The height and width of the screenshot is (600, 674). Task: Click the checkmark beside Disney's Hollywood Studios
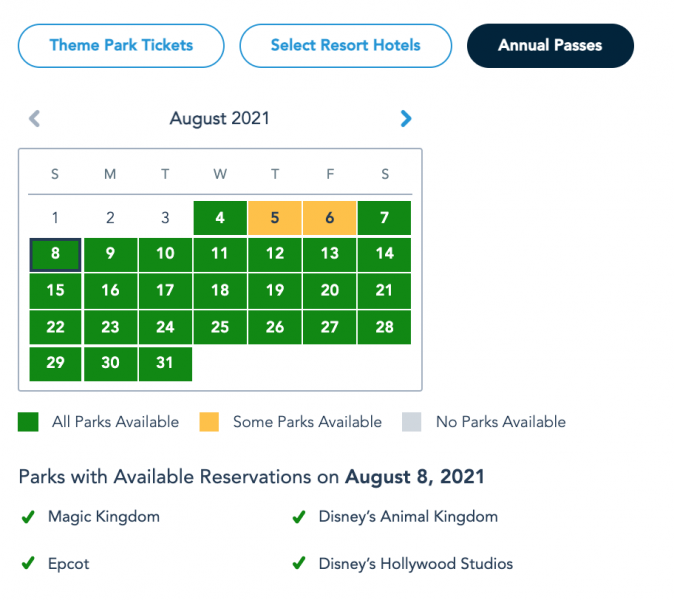coord(298,564)
